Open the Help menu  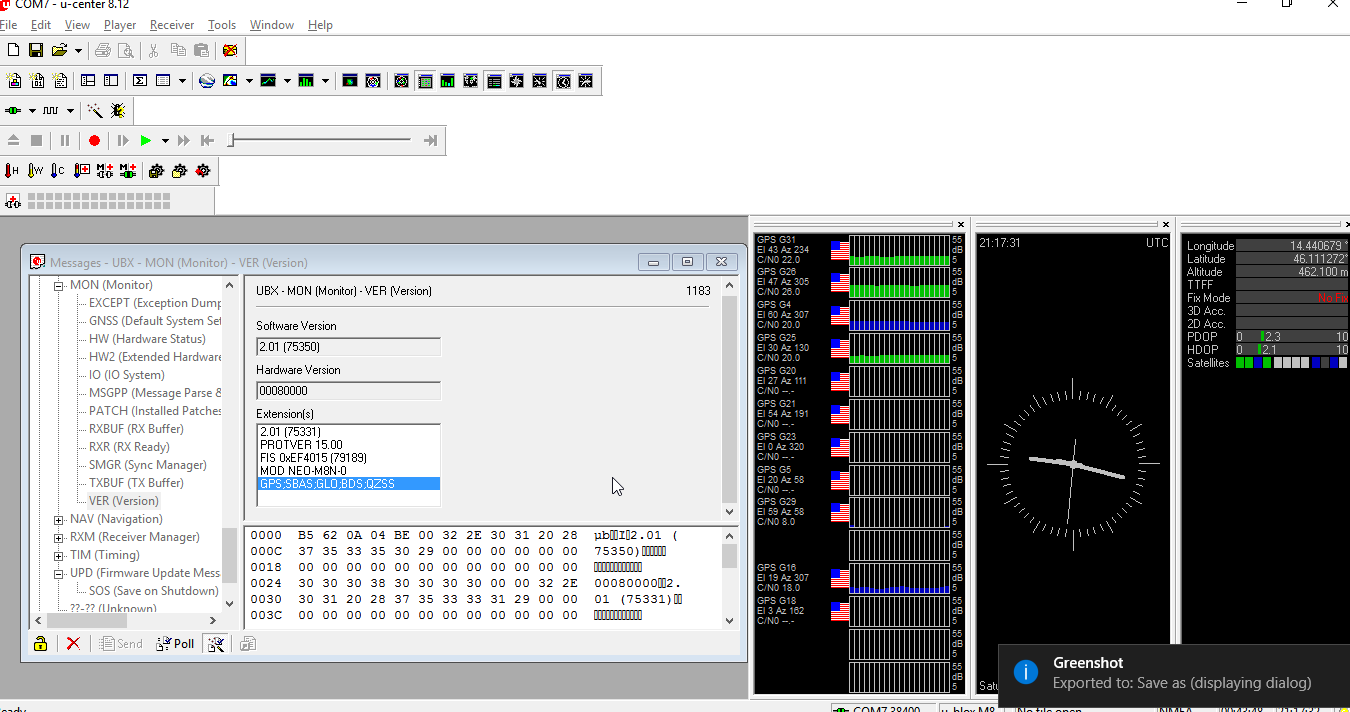[320, 25]
